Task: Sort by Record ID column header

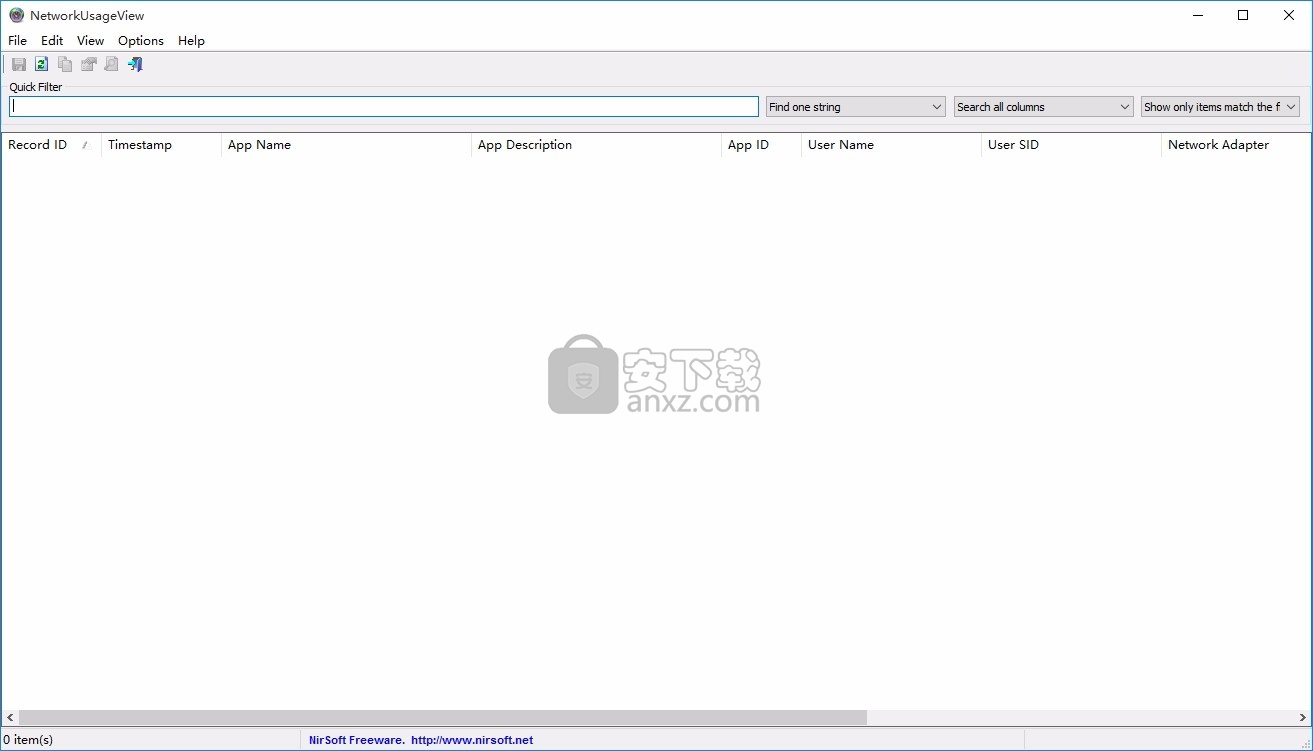Action: click(51, 145)
